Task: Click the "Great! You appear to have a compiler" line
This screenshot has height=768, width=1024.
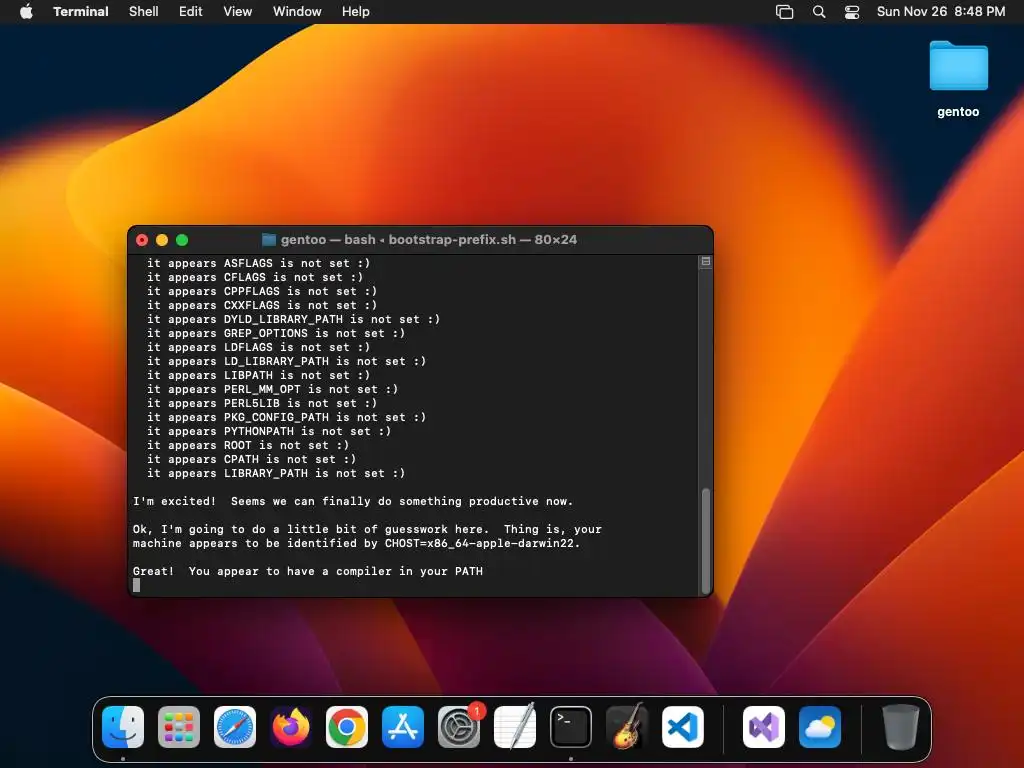Action: tap(308, 571)
